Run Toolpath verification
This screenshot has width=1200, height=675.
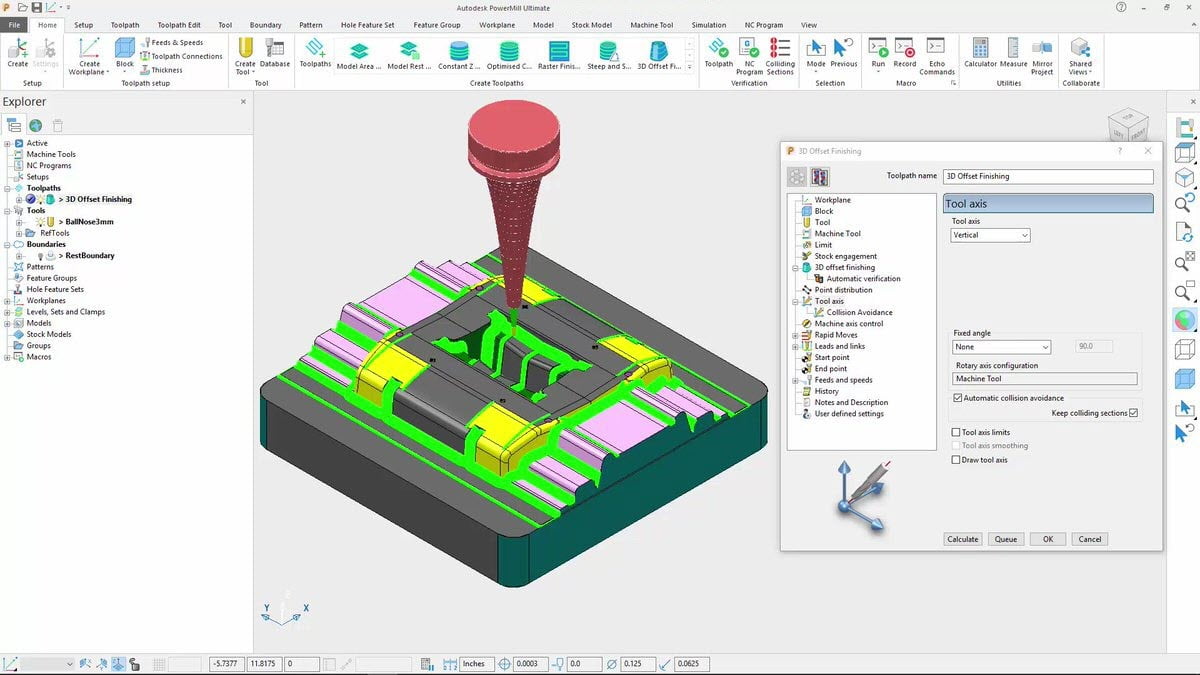point(718,53)
